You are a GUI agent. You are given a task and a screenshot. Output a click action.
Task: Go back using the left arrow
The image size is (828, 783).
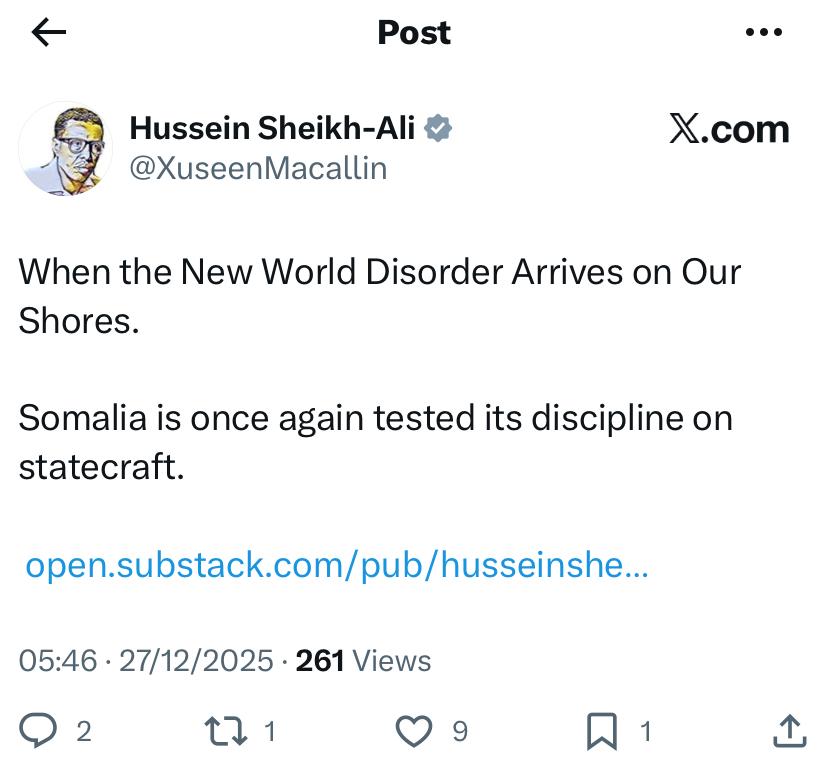[x=49, y=33]
